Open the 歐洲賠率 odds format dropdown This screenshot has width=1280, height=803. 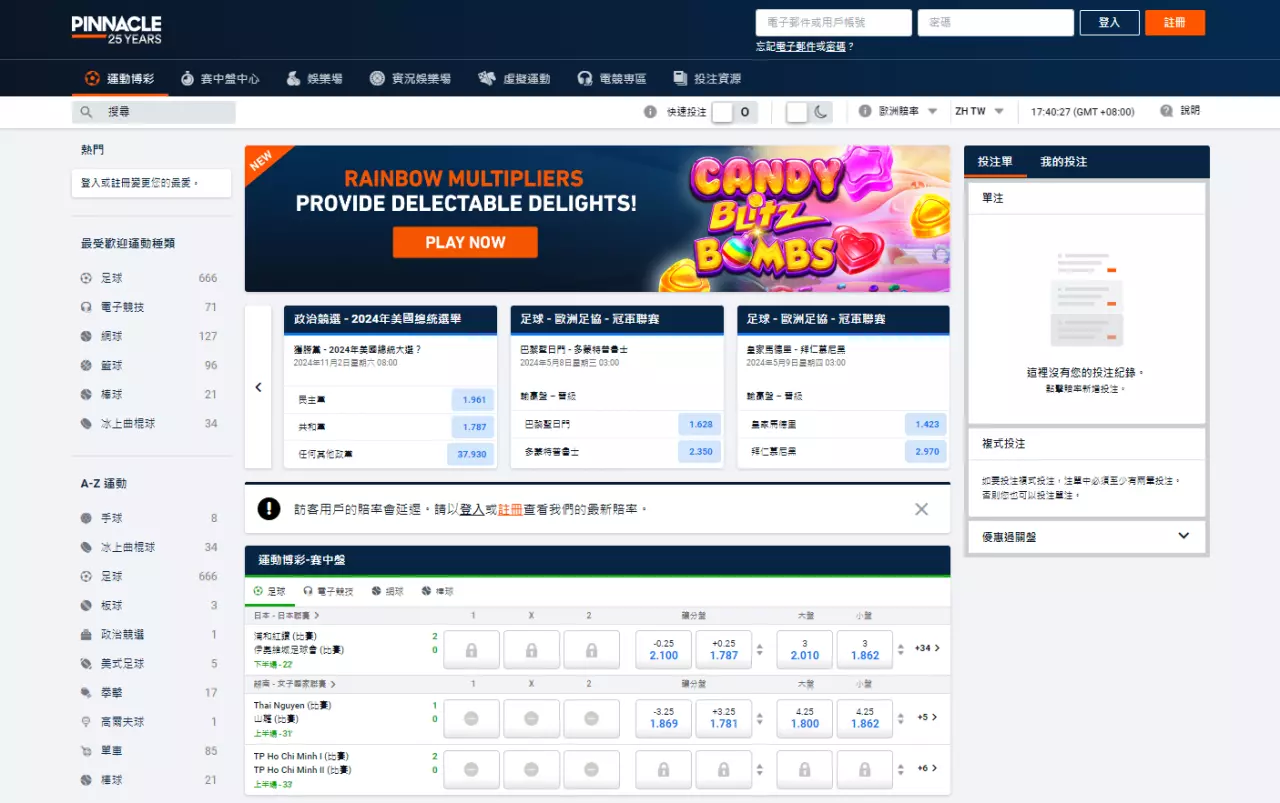[908, 112]
